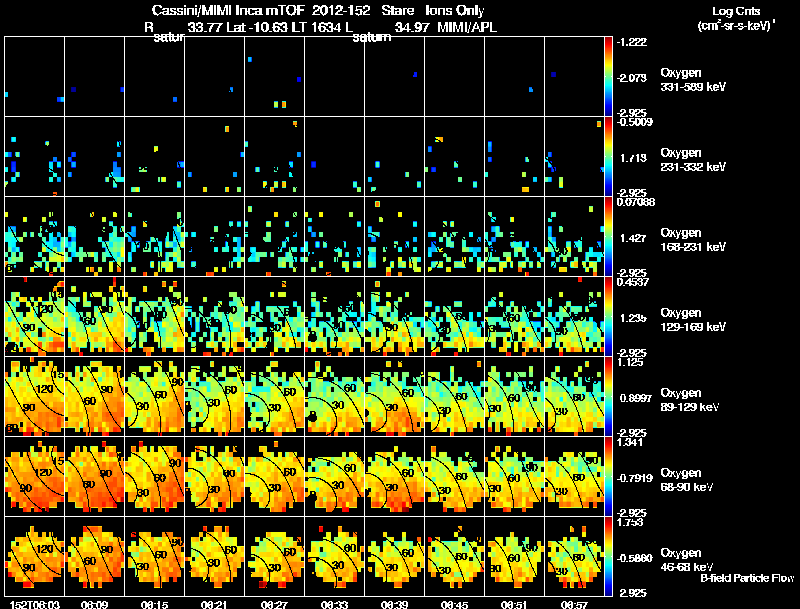Select the Oxygen 331-589 keV panel at 06:27
The height and width of the screenshot is (609, 800).
click(x=274, y=77)
